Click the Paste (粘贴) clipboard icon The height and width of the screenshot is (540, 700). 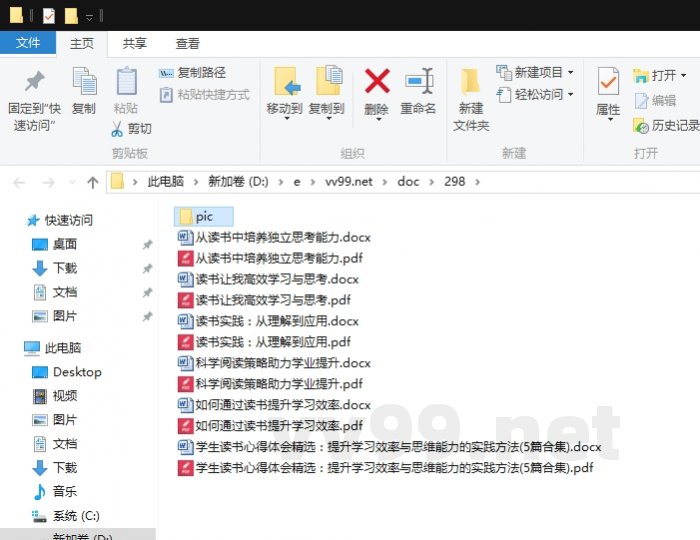click(x=126, y=81)
